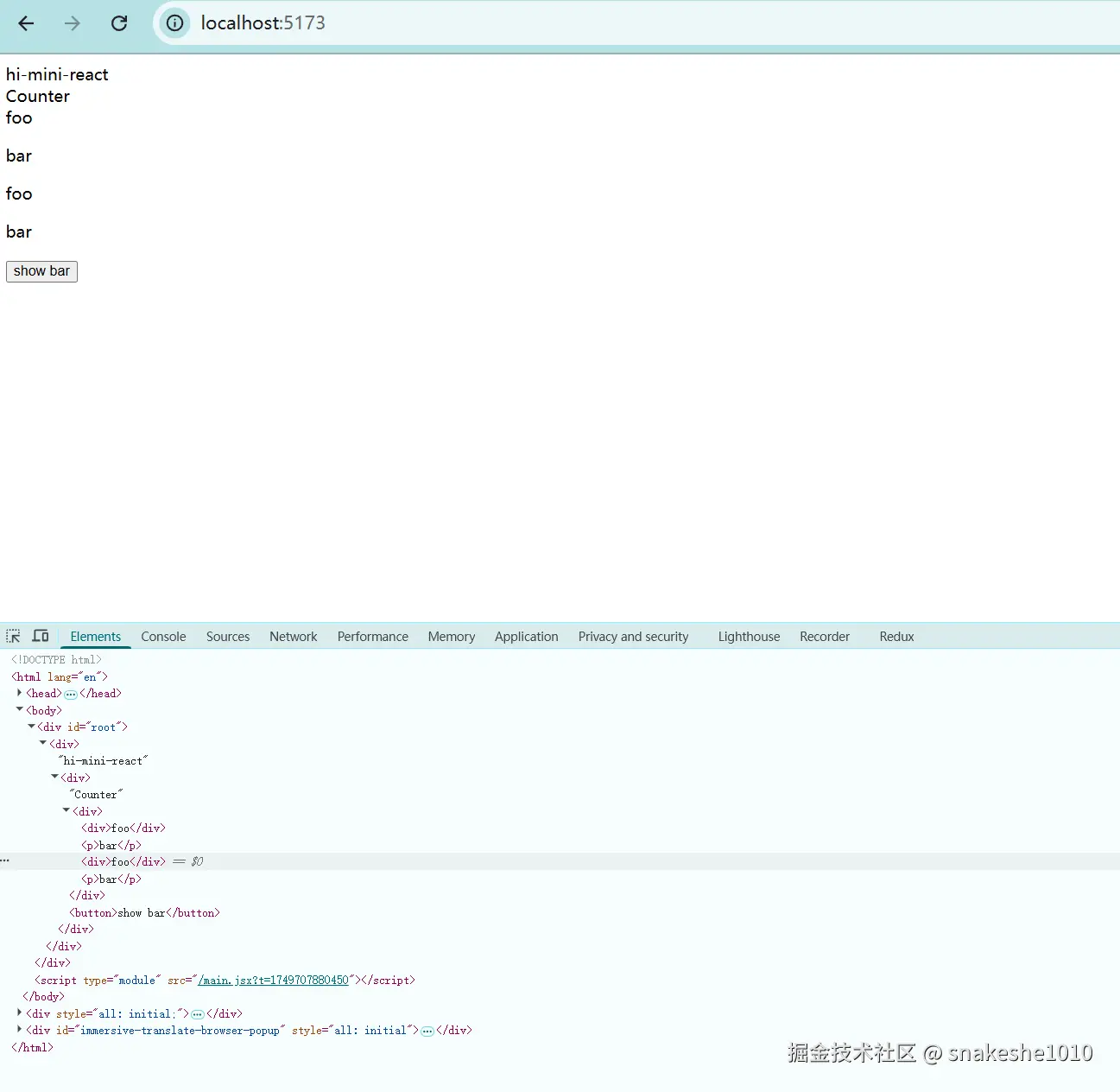View site information icon

click(174, 23)
